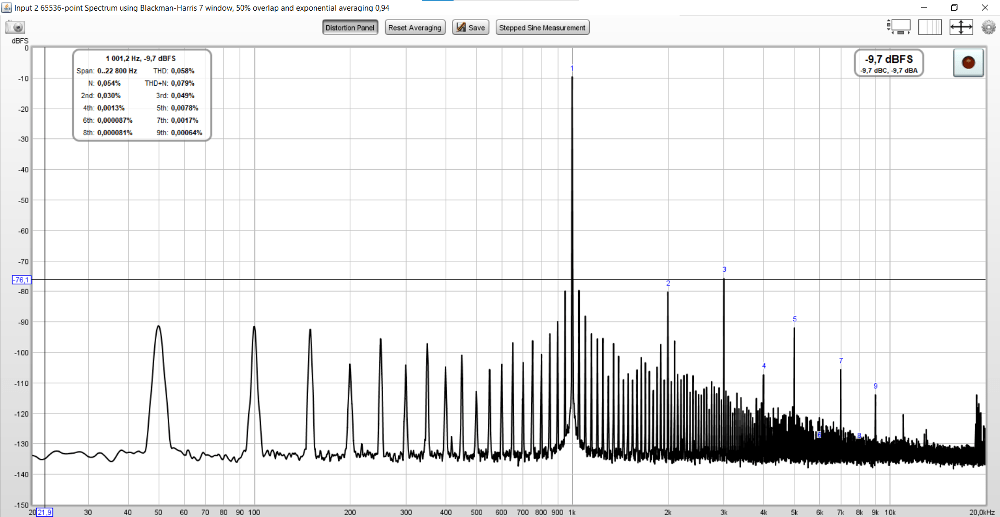
Task: Click the 20,0kHz axis end label
Action: 983,512
